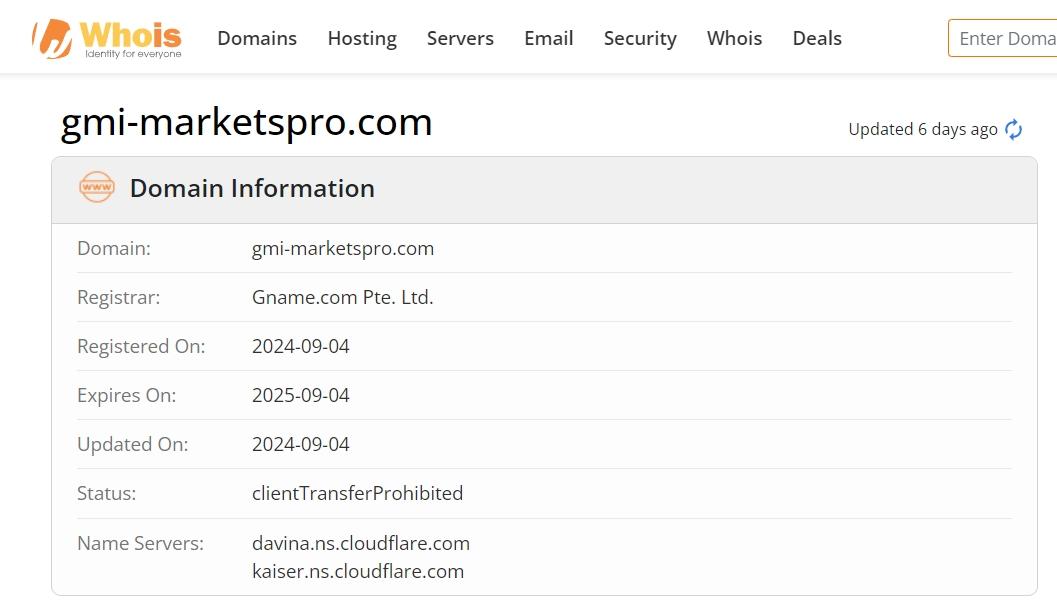This screenshot has width=1057, height=611.
Task: Go to the Whois nav item
Action: 734,38
